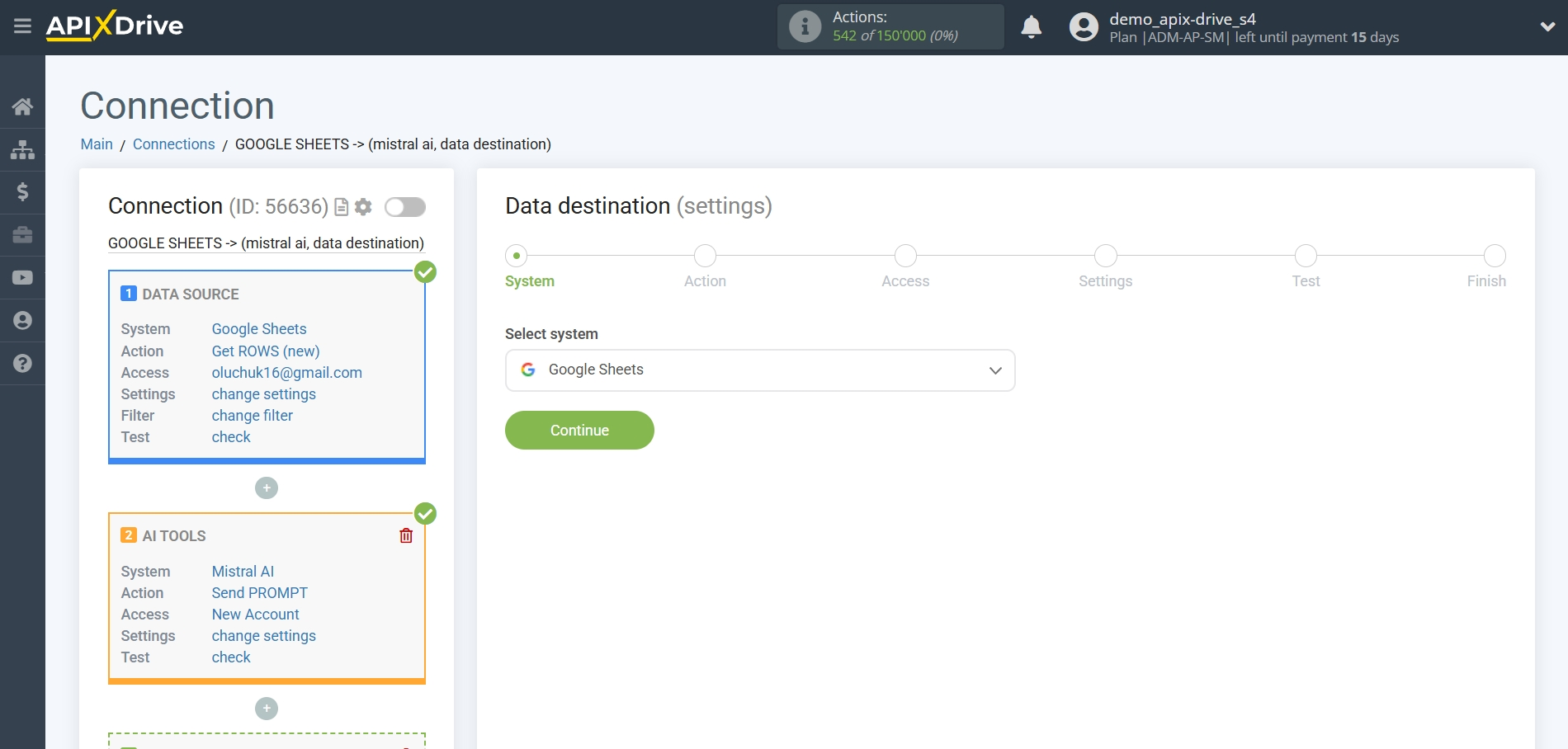This screenshot has width=1568, height=749.
Task: Open the notifications bell
Action: tap(1031, 26)
